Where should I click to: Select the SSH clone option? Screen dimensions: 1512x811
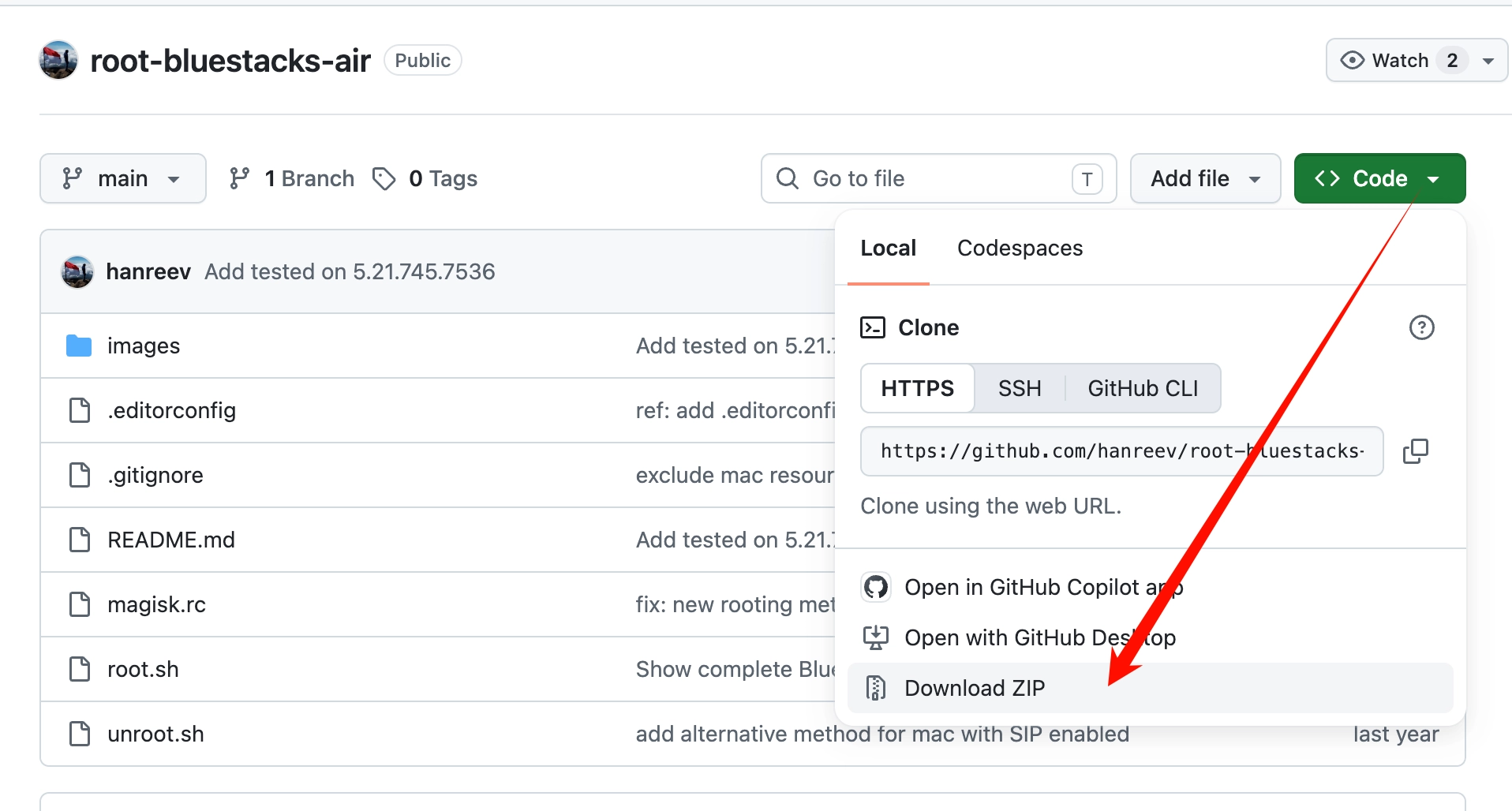tap(1020, 388)
